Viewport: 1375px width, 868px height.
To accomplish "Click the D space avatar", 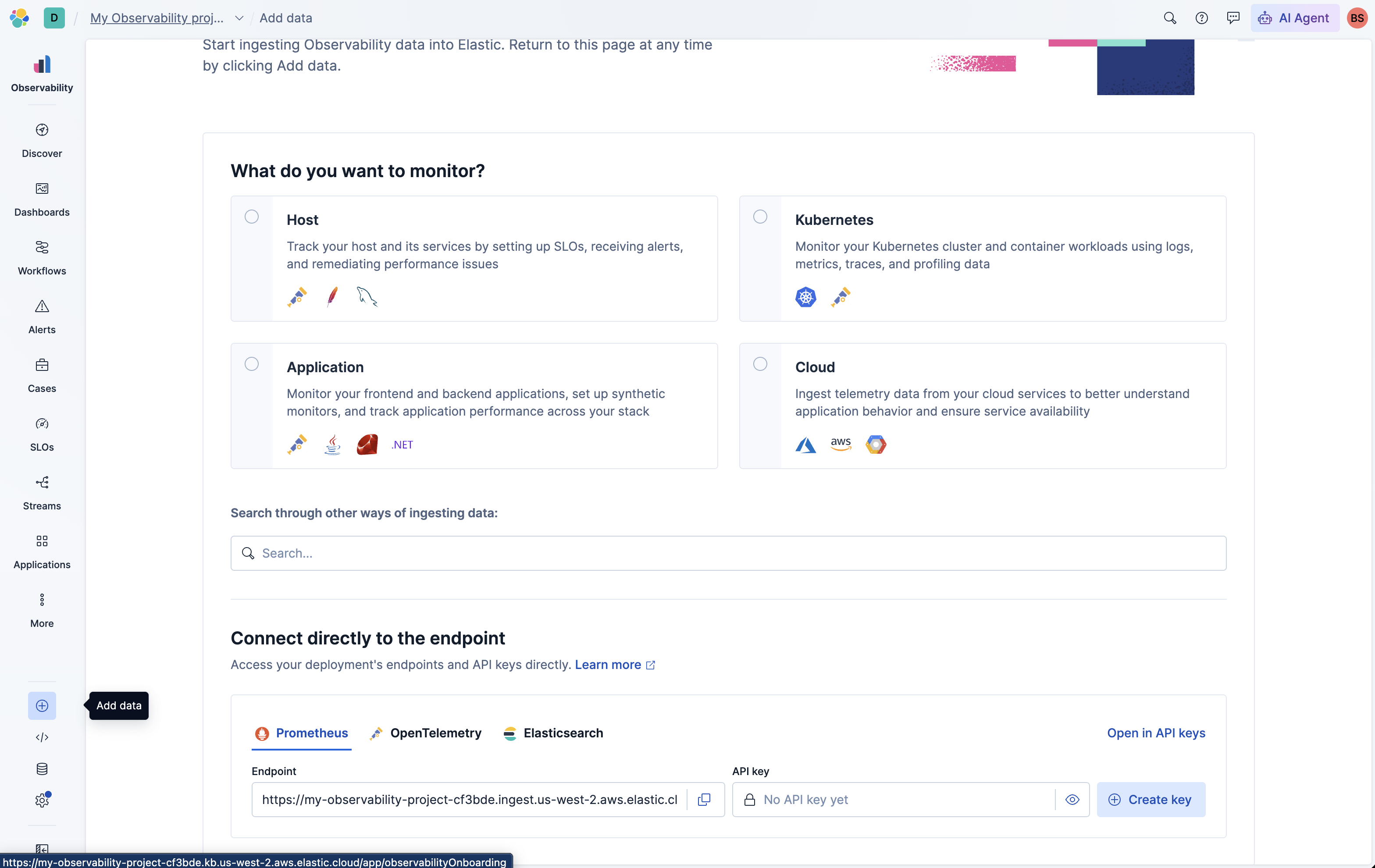I will (54, 18).
